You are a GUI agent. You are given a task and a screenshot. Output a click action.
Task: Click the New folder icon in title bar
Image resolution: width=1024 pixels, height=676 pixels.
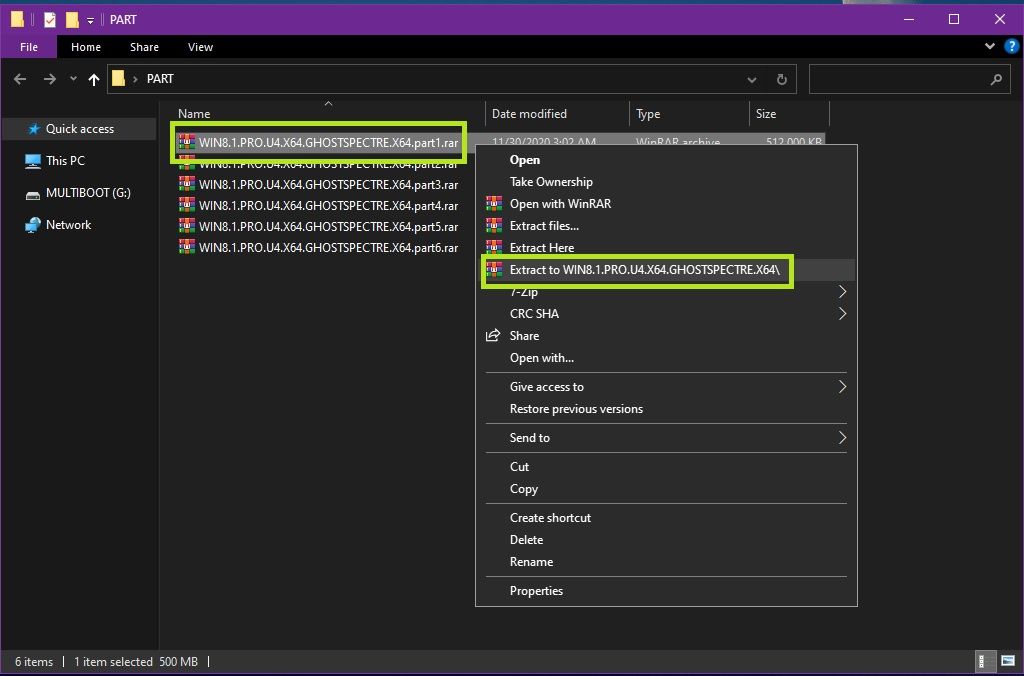tap(72, 20)
